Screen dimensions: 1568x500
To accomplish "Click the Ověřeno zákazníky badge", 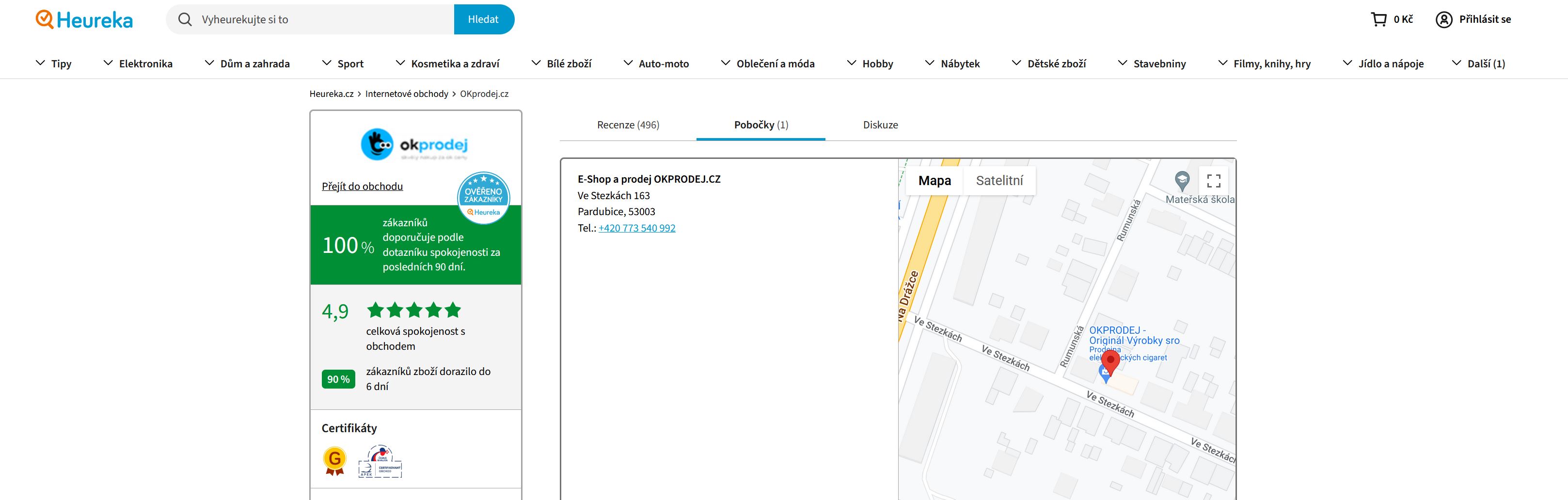I will coord(483,198).
